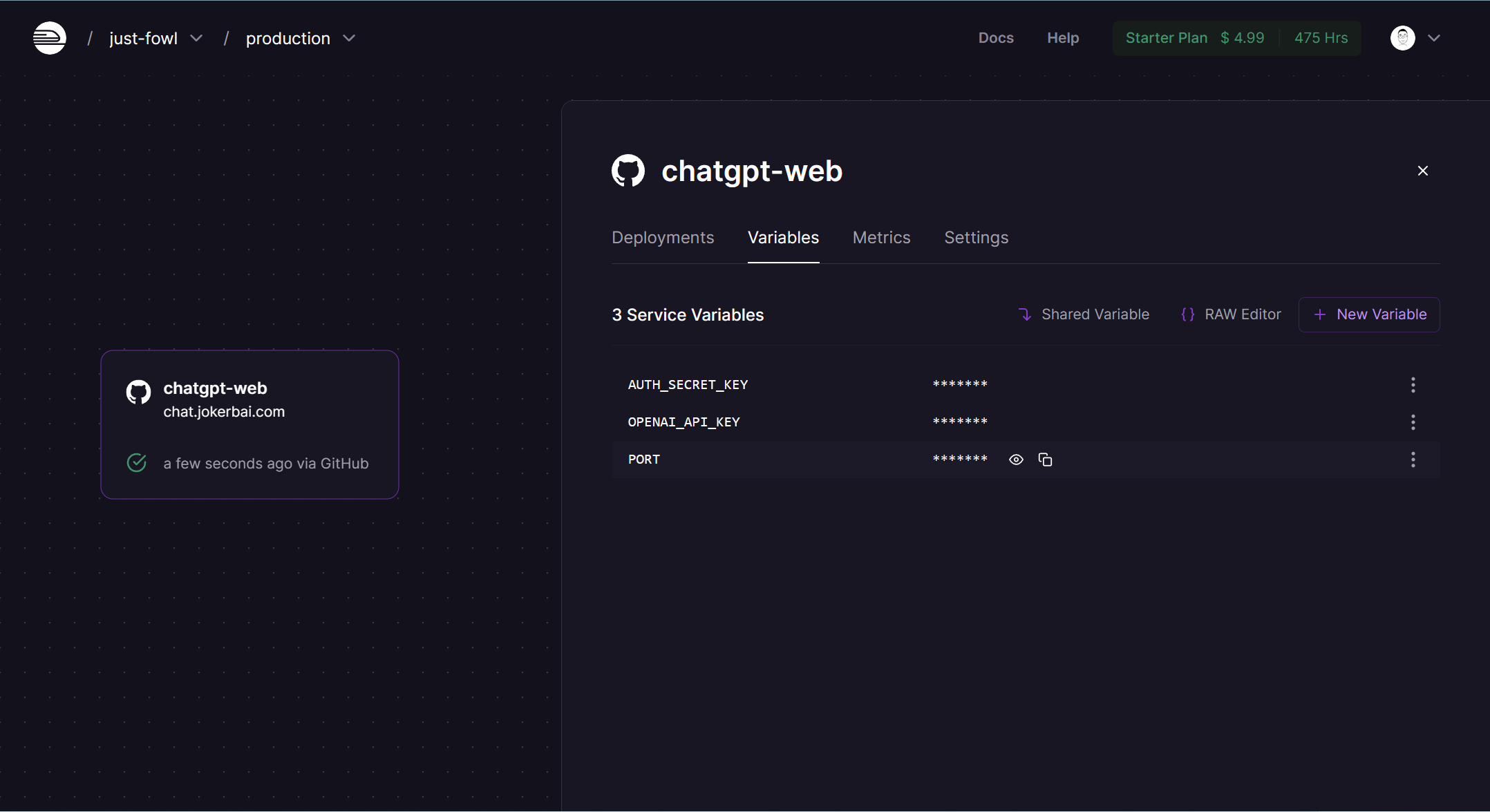
Task: Click the masked OPENAI_API_KEY value
Action: [960, 422]
